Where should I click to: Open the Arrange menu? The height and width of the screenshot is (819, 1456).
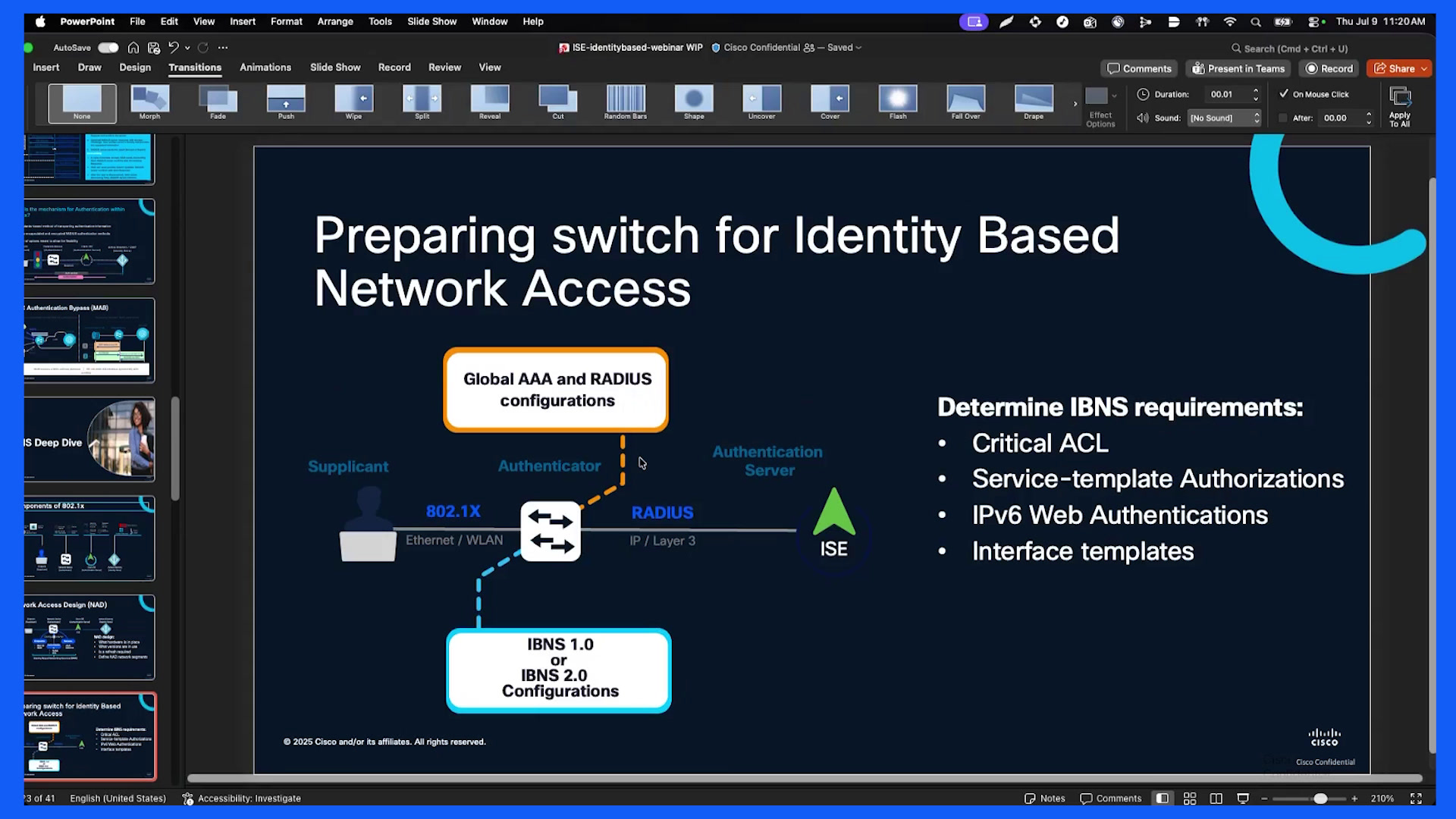click(335, 22)
